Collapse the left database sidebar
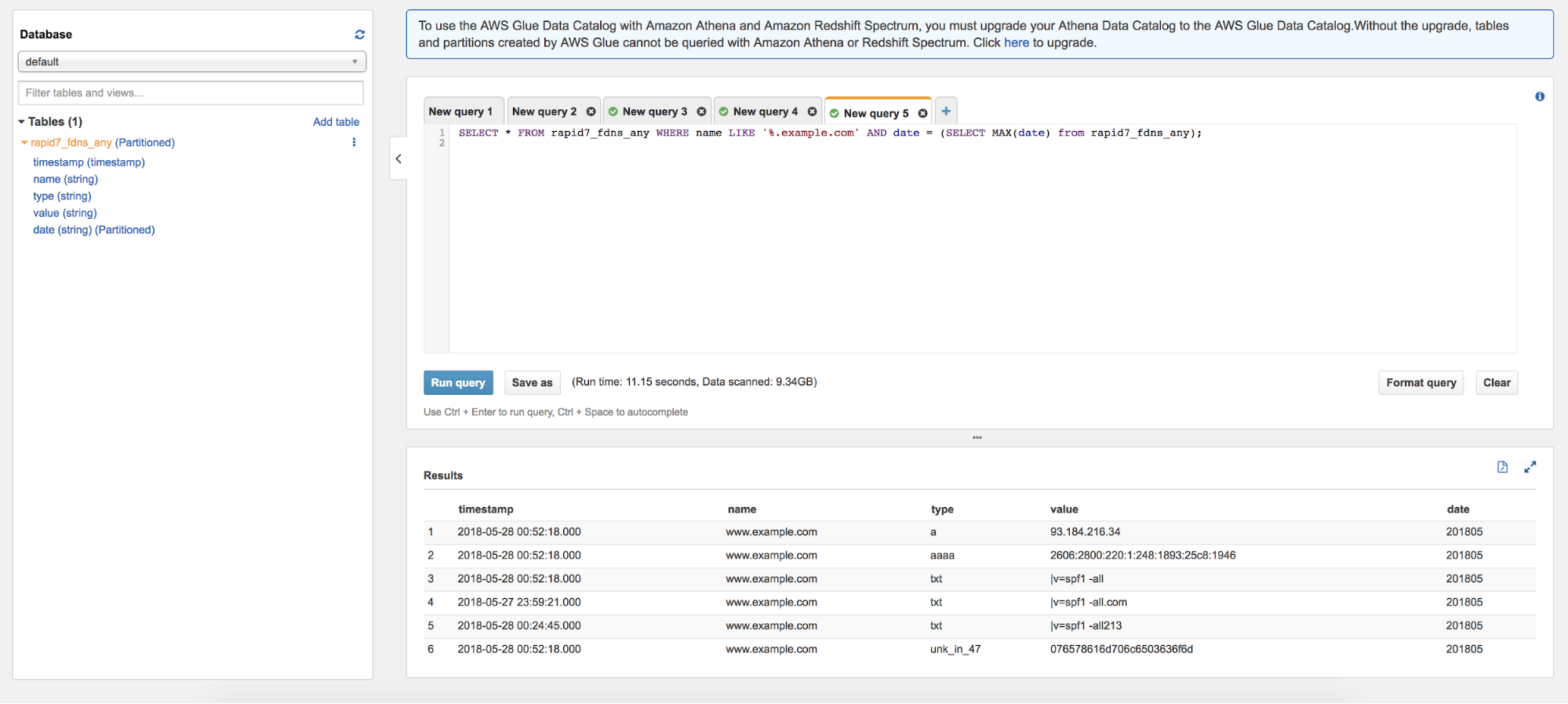The image size is (1568, 704). coord(398,159)
